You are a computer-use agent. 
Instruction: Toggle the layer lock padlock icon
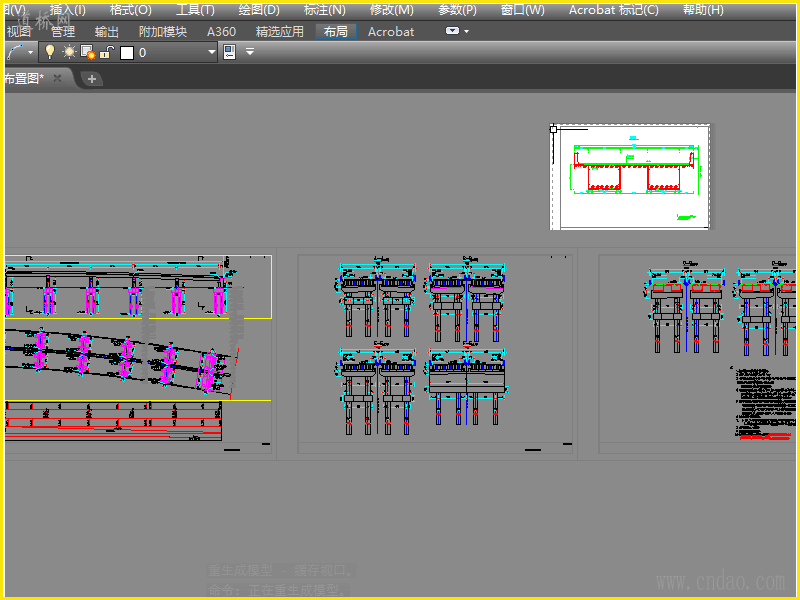[x=106, y=52]
